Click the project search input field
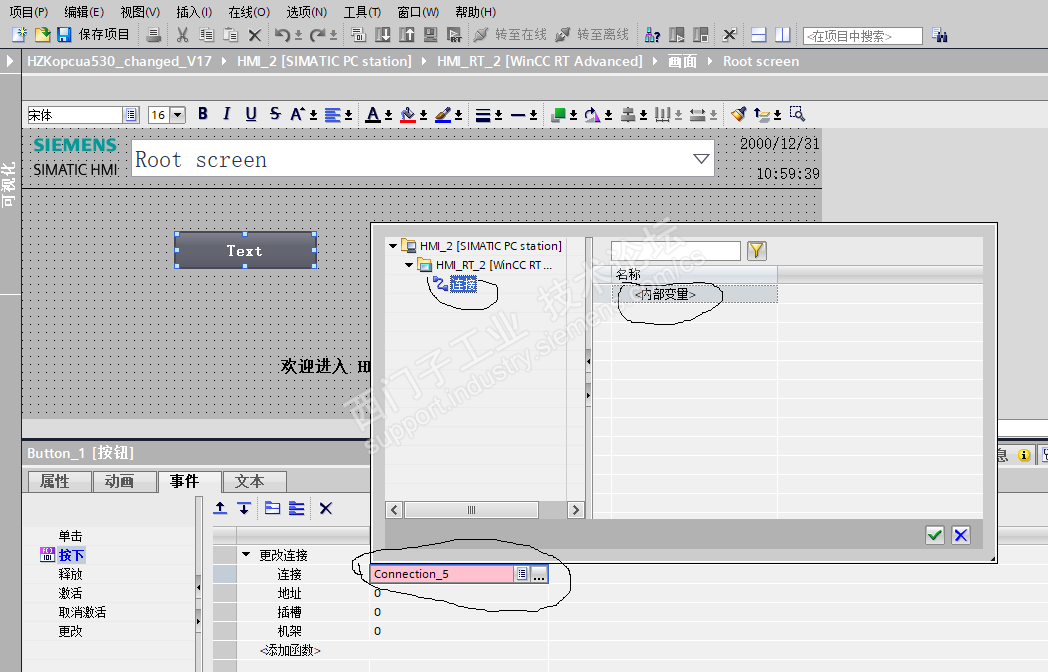Image resolution: width=1048 pixels, height=672 pixels. point(862,36)
